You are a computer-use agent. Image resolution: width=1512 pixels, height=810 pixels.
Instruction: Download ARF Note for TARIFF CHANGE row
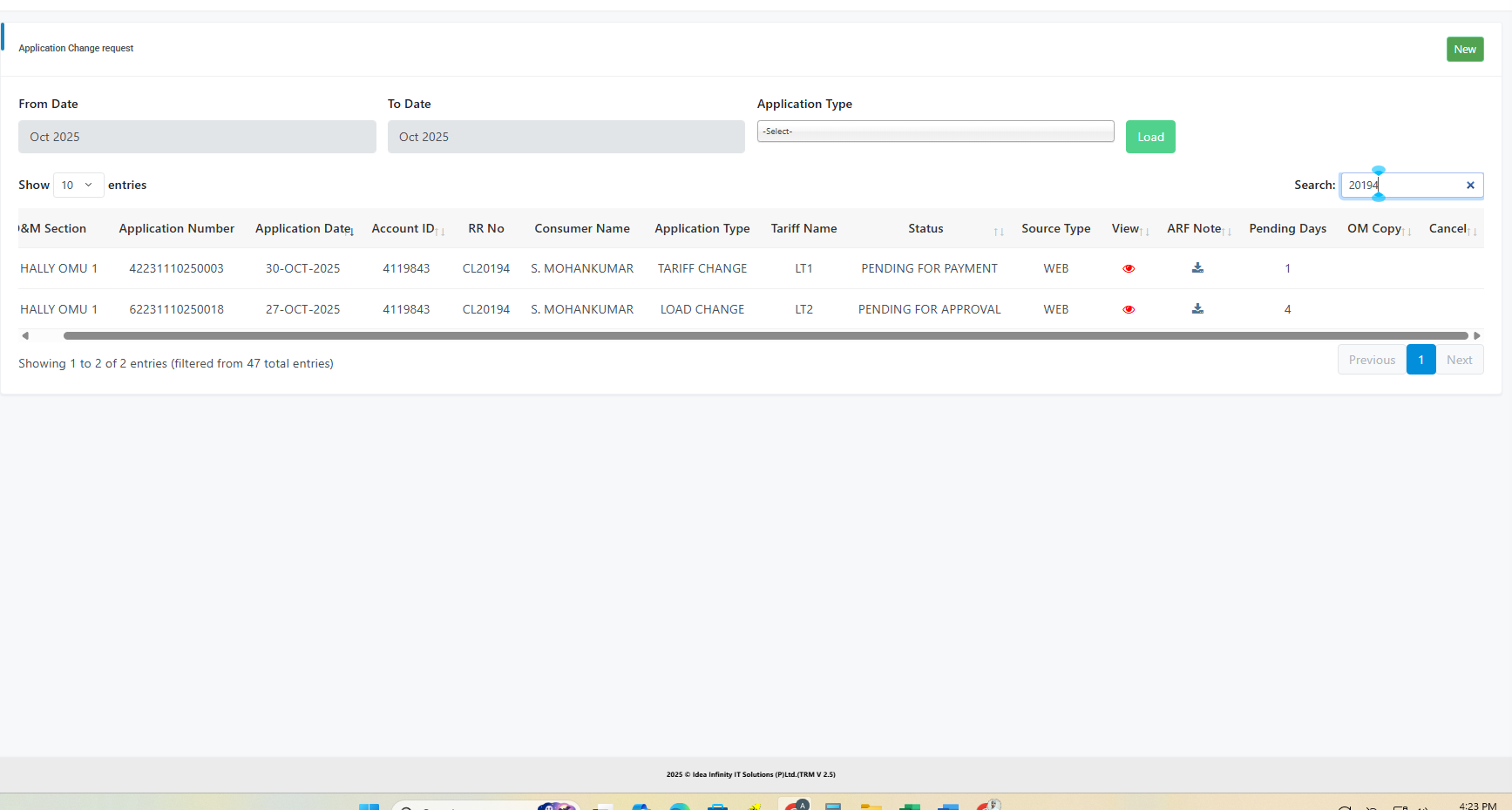pos(1197,268)
